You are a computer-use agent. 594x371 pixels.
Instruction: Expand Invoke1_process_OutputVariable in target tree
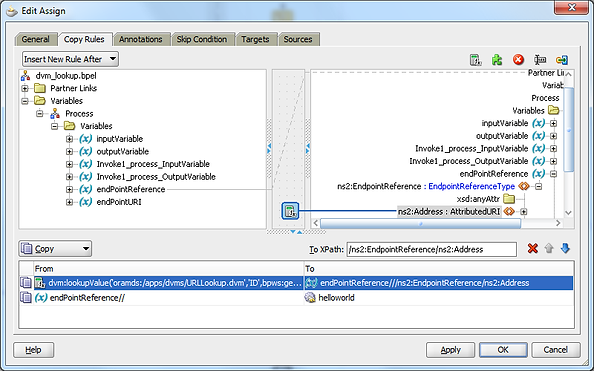pos(553,161)
